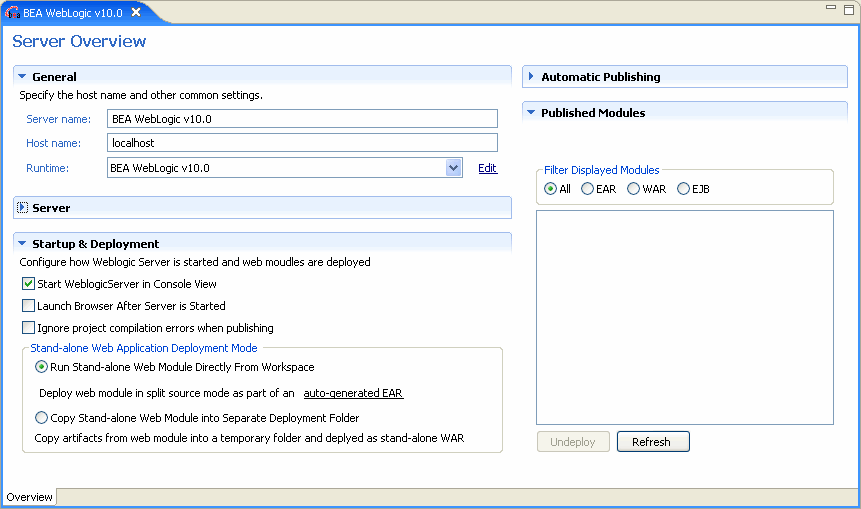The width and height of the screenshot is (861, 509).
Task: Click the Server name input field
Action: click(x=302, y=119)
